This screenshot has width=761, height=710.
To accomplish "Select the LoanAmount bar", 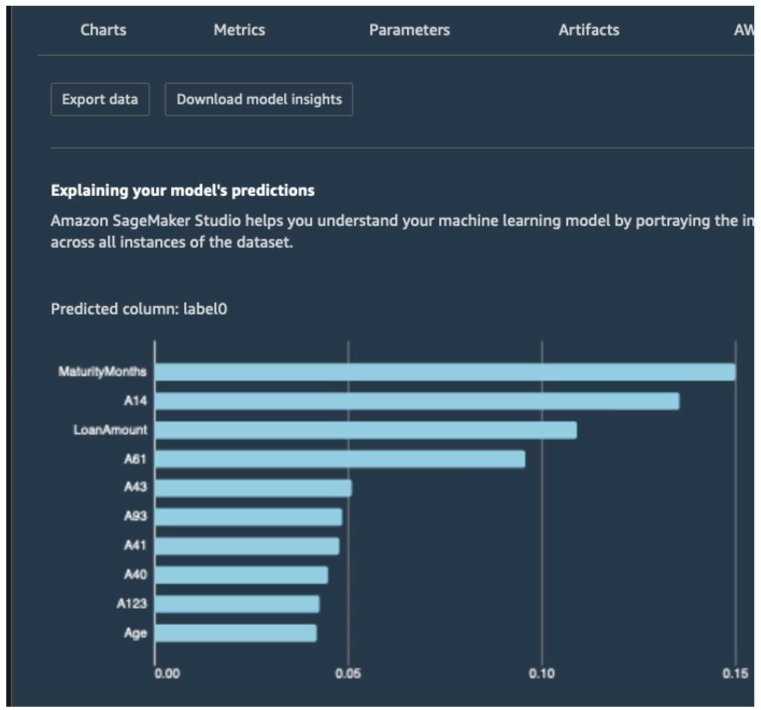I will 366,430.
